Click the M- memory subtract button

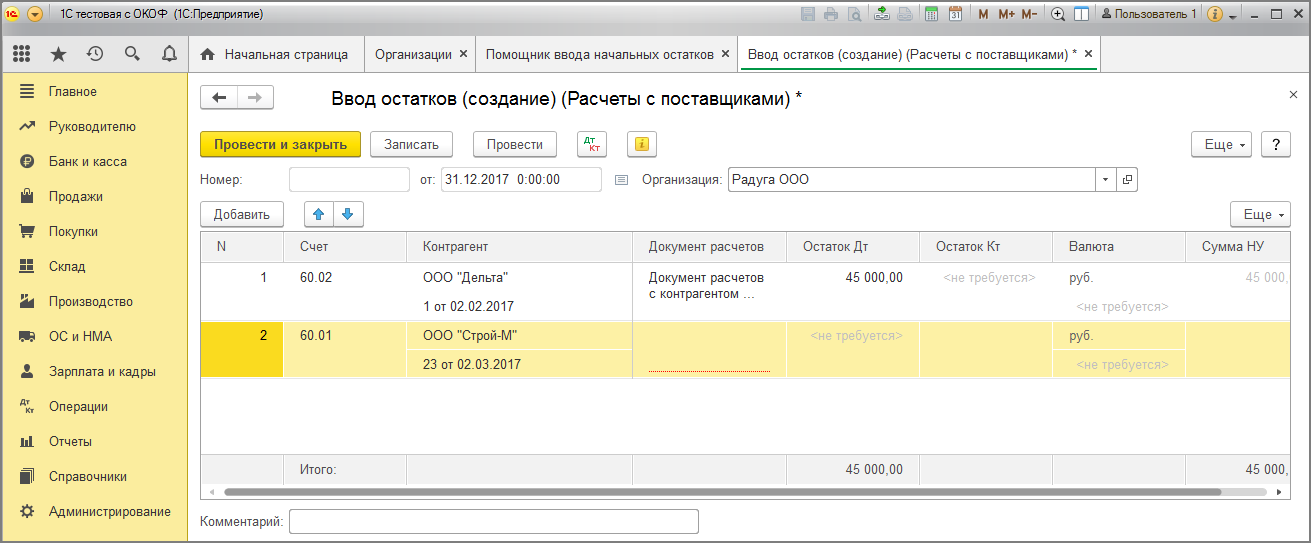click(1029, 14)
